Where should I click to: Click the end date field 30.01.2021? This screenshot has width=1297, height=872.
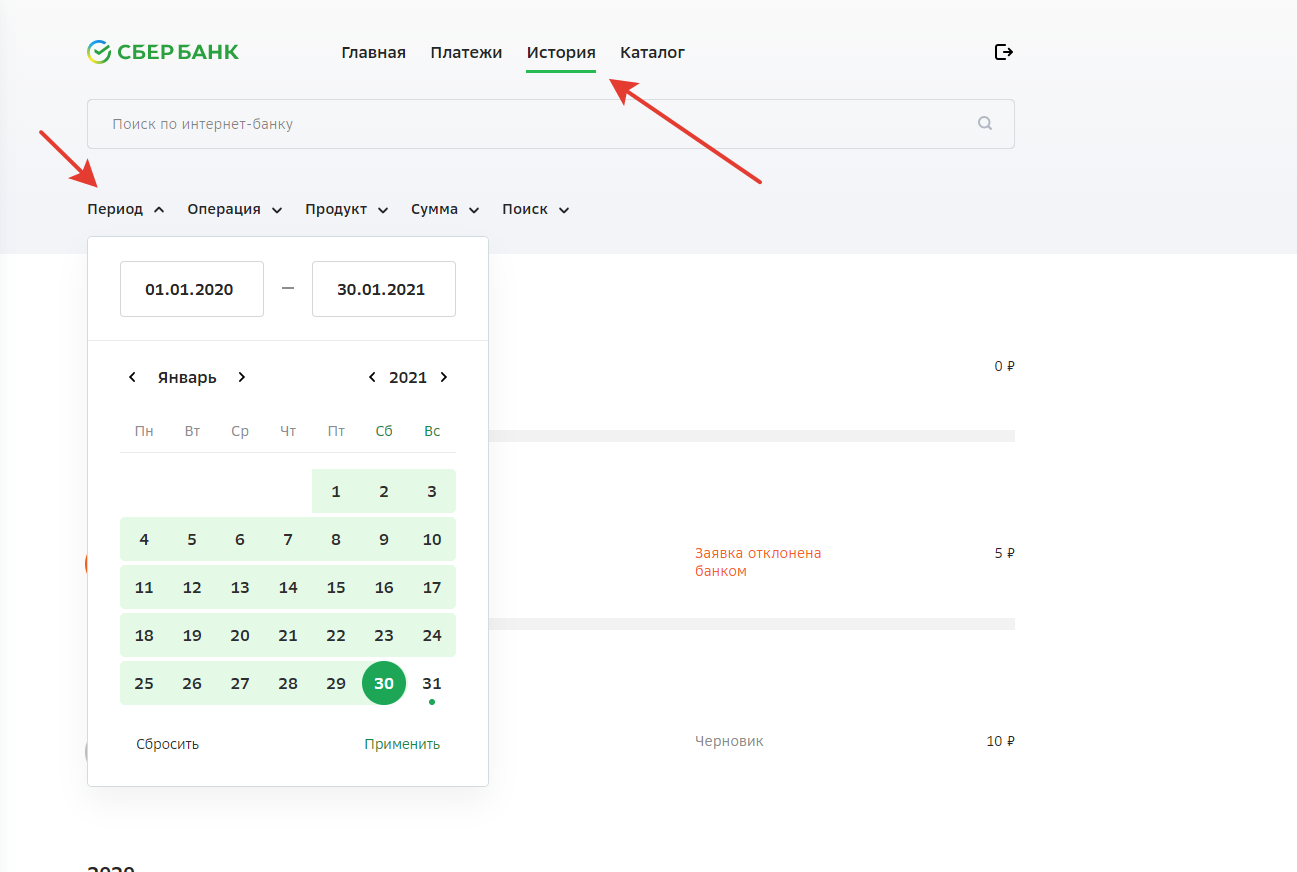tap(384, 289)
